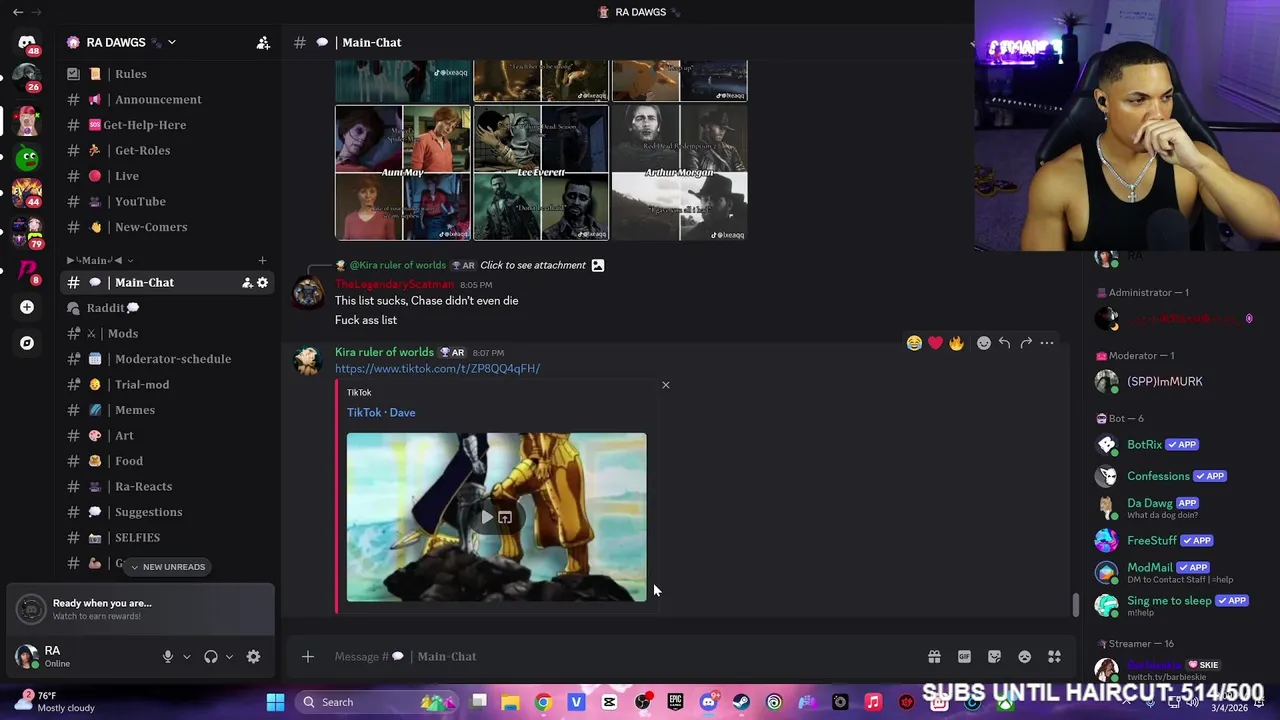Image resolution: width=1280 pixels, height=720 pixels.
Task: Click TheLegendaryScatman username
Action: coord(394,285)
